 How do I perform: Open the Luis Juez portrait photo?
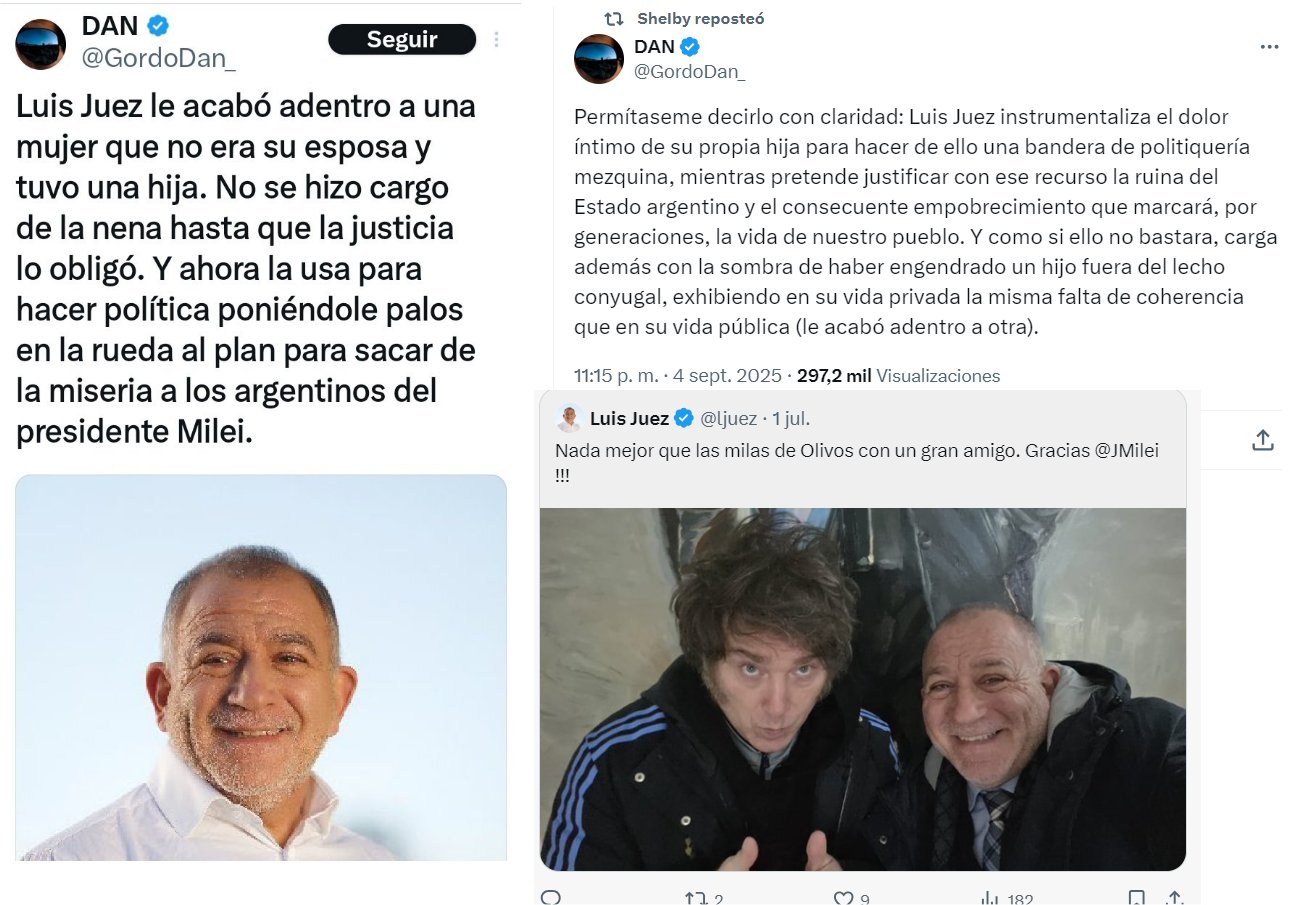[261, 667]
